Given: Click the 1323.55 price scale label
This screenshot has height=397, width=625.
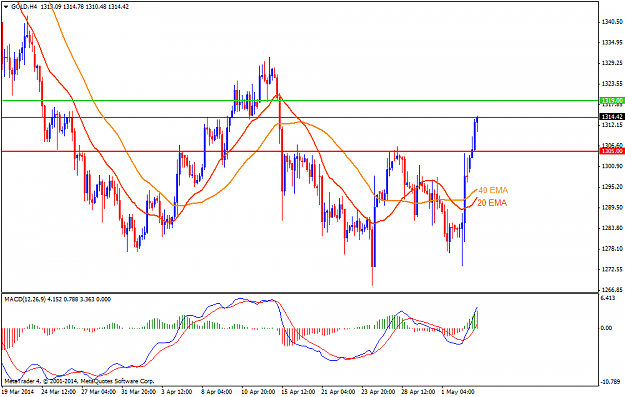Looking at the screenshot, I should tap(612, 84).
